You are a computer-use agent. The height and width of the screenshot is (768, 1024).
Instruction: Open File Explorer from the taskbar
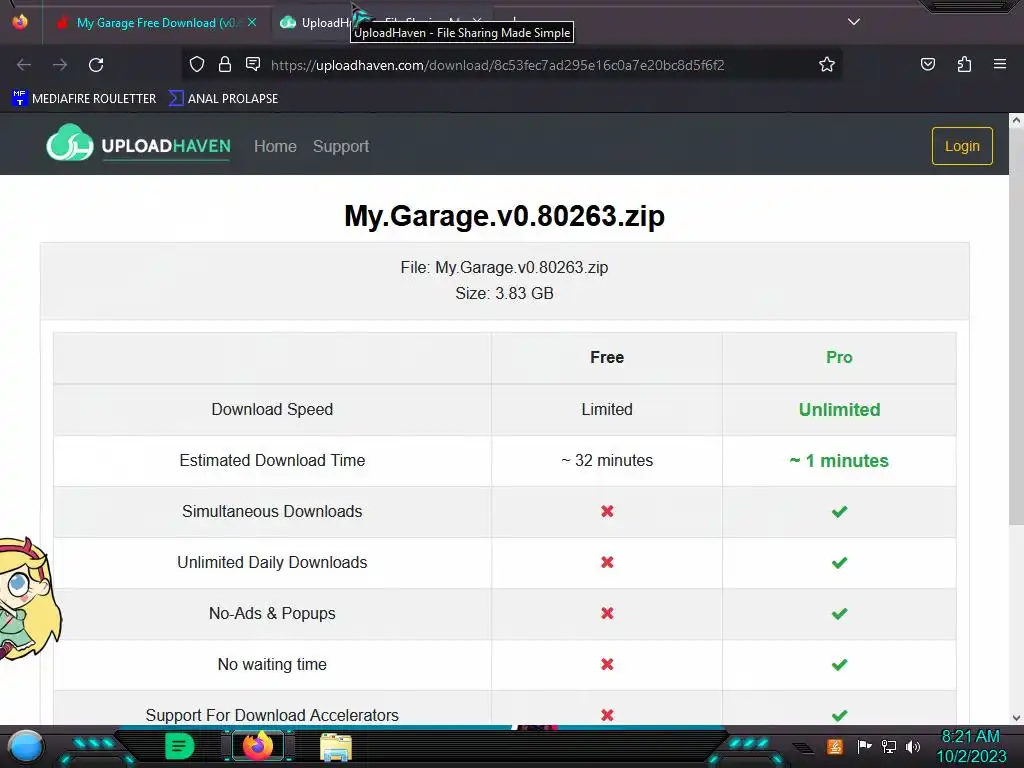click(x=336, y=746)
